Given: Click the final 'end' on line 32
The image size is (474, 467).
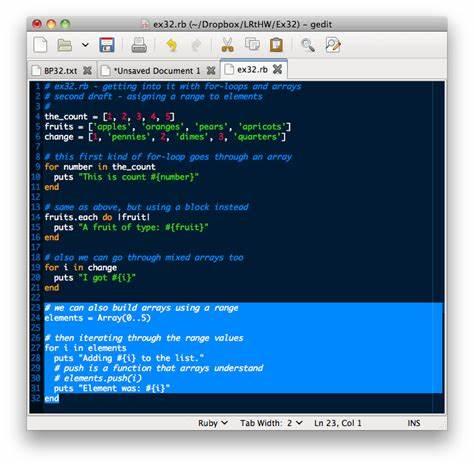Looking at the screenshot, I should coord(52,398).
